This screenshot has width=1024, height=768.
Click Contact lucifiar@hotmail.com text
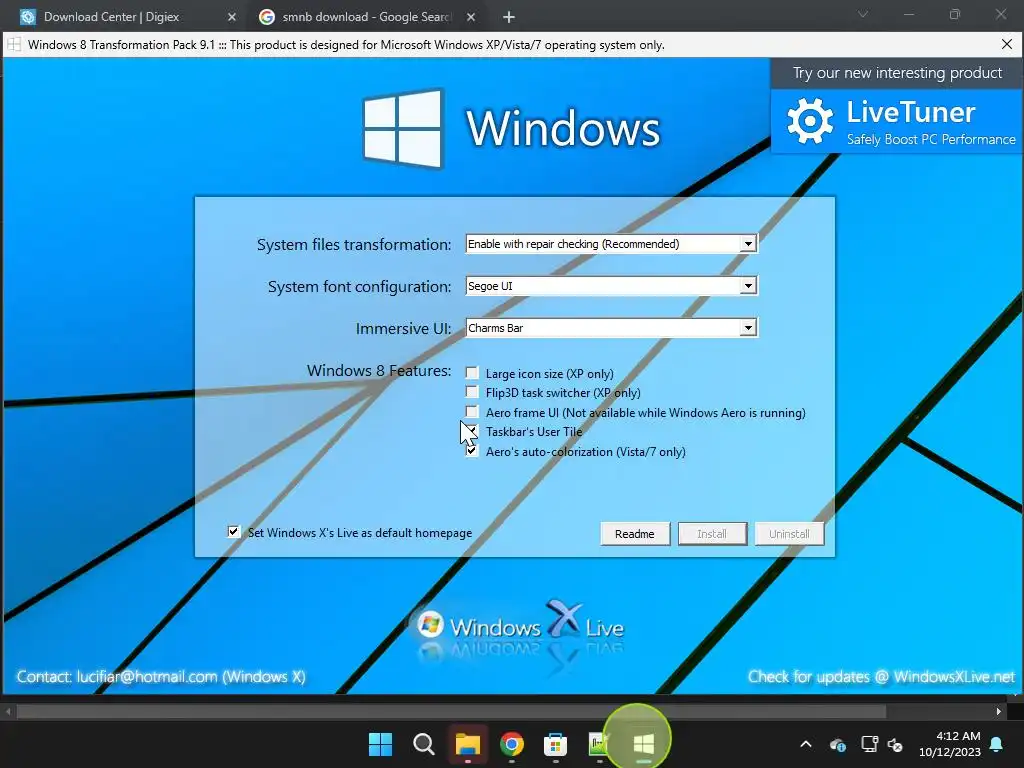pyautogui.click(x=161, y=677)
